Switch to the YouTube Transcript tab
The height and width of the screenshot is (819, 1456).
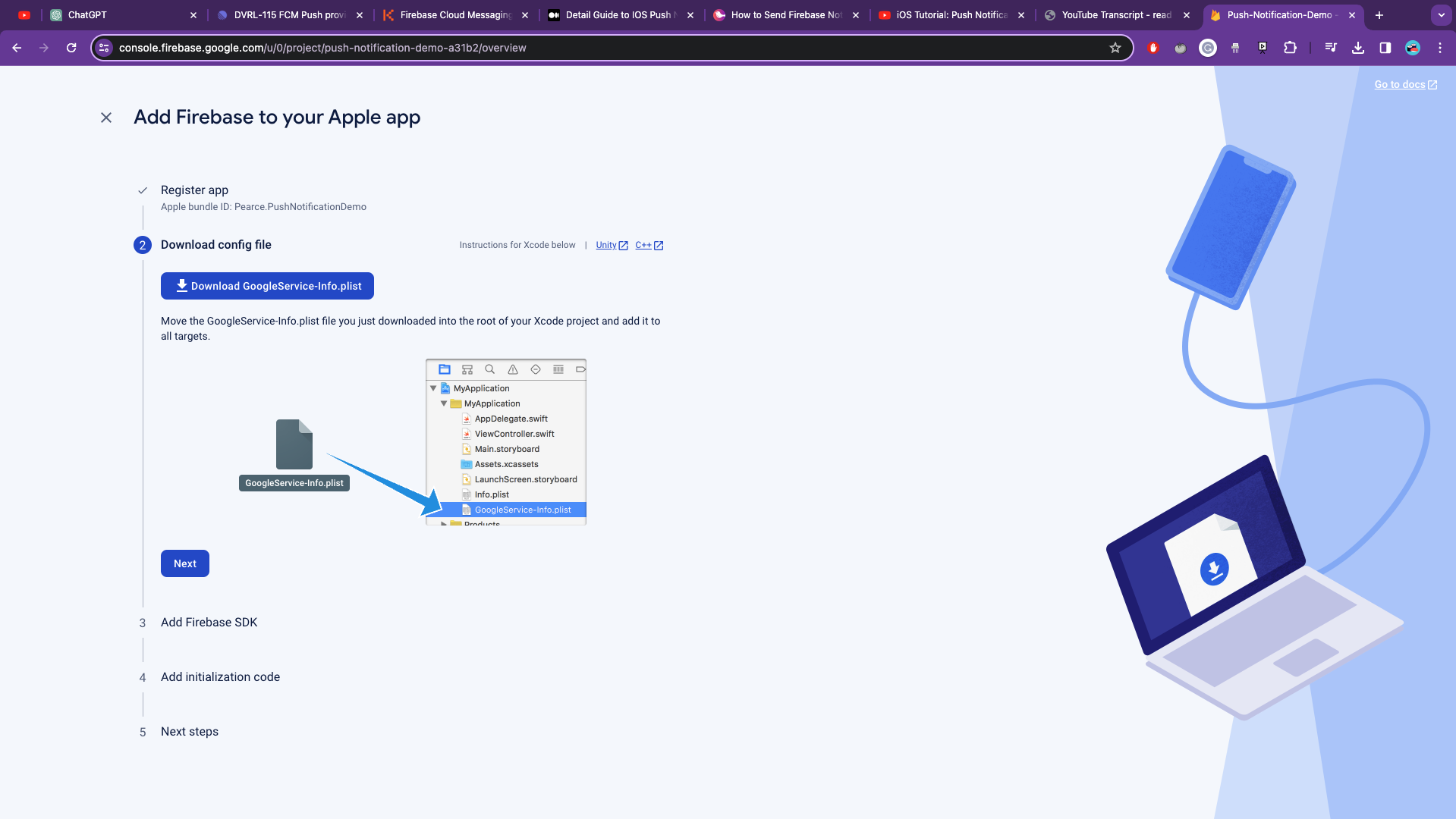point(1117,15)
